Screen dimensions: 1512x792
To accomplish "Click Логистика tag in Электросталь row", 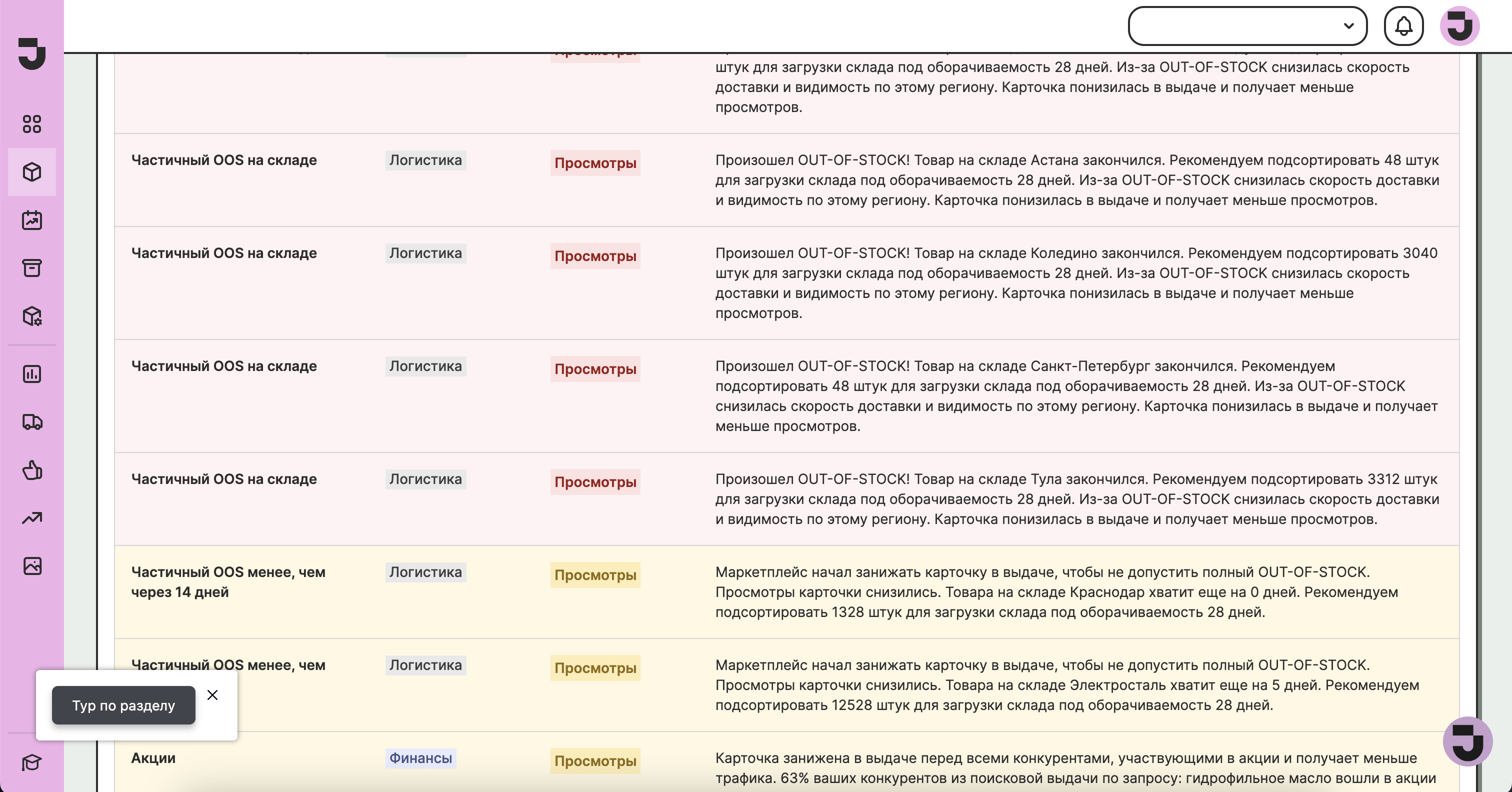I will [425, 665].
